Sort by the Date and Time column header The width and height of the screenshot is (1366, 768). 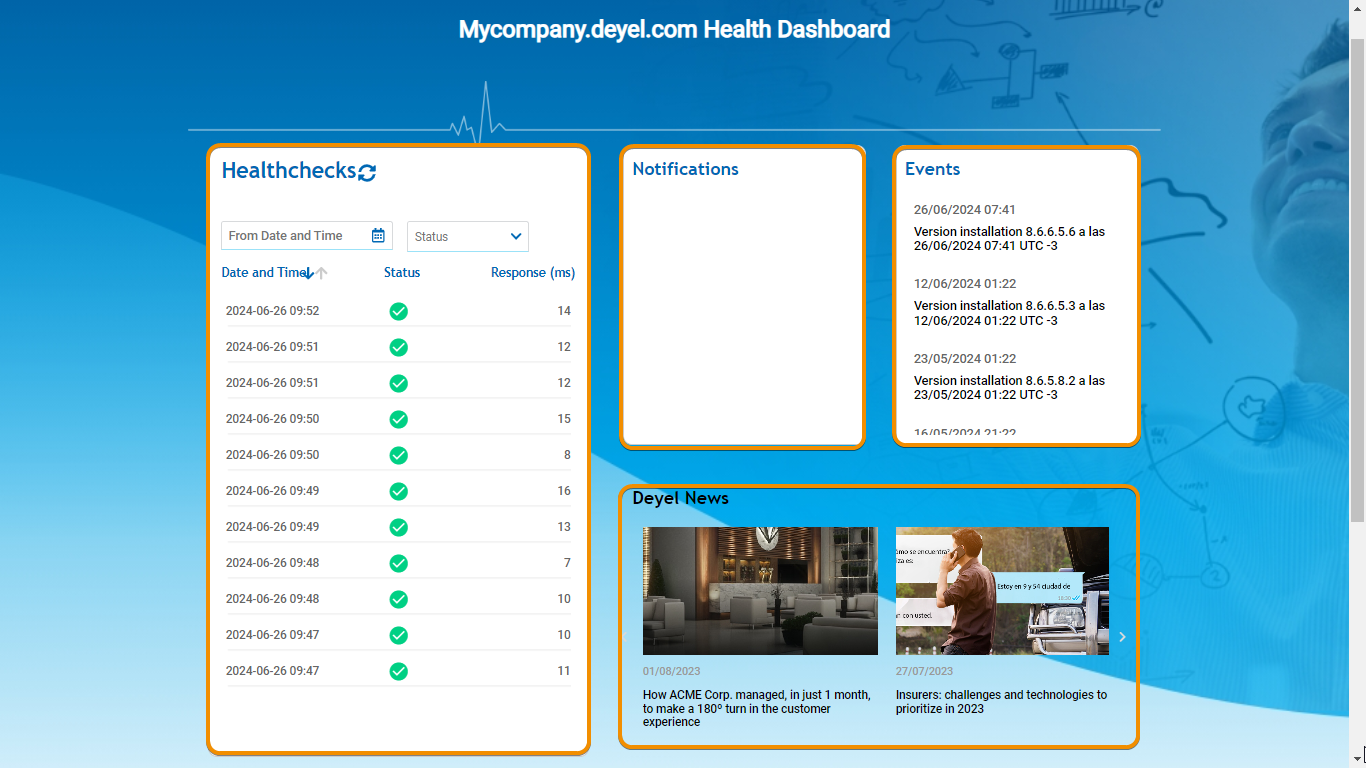tap(262, 272)
